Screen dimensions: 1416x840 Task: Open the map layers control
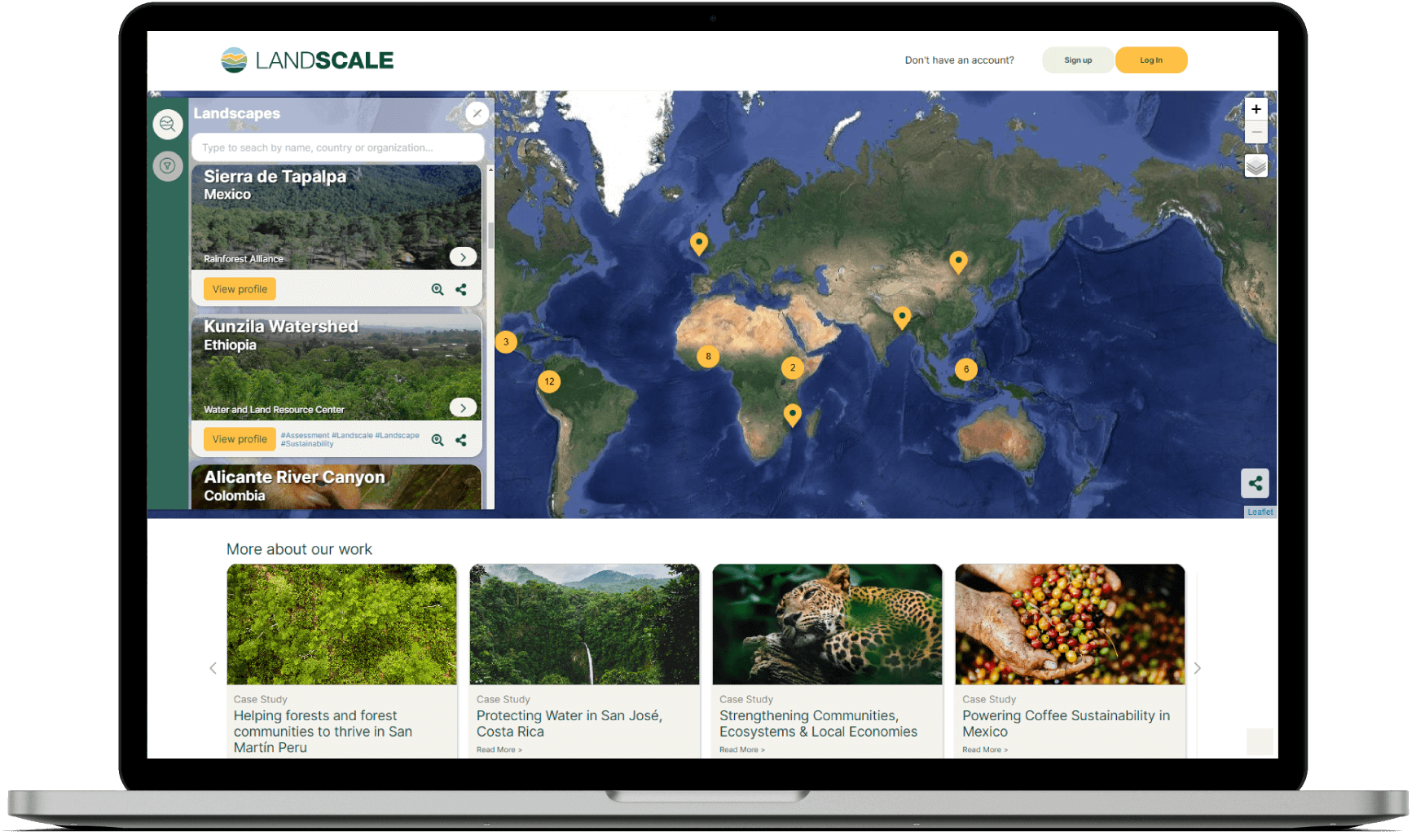(1255, 165)
